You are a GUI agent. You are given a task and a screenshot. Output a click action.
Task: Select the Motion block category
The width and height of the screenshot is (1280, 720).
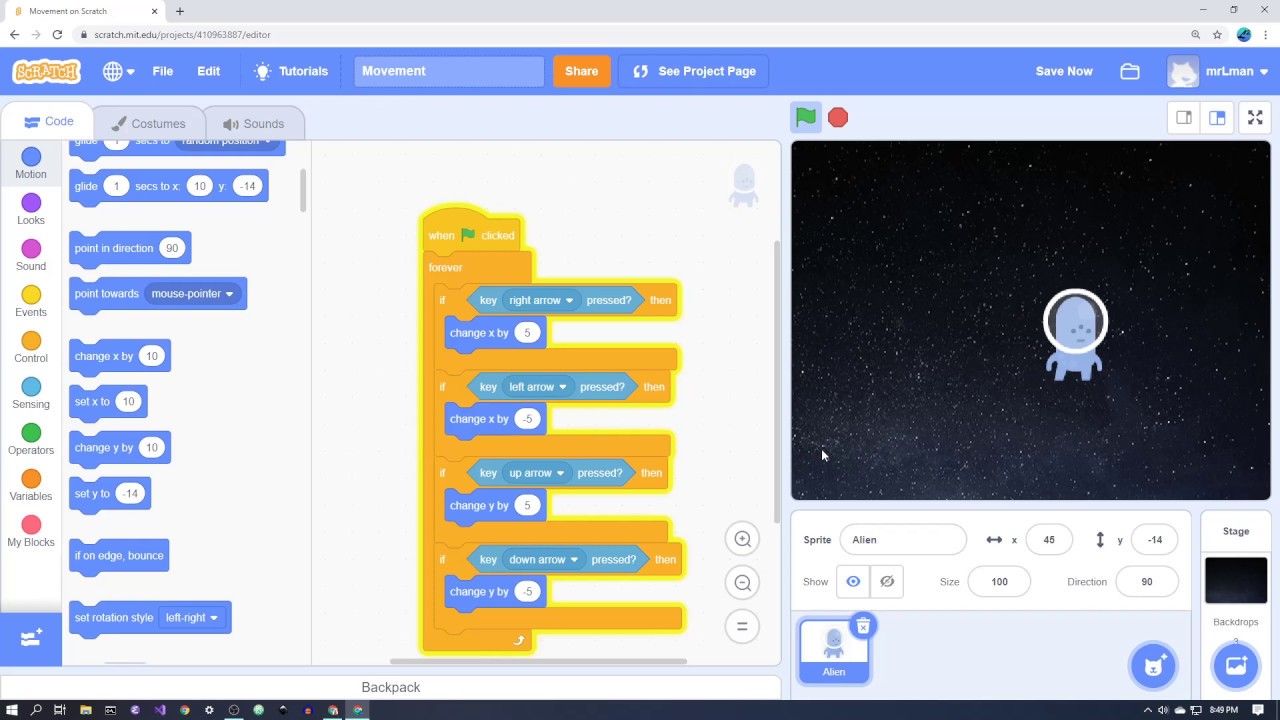pyautogui.click(x=31, y=163)
